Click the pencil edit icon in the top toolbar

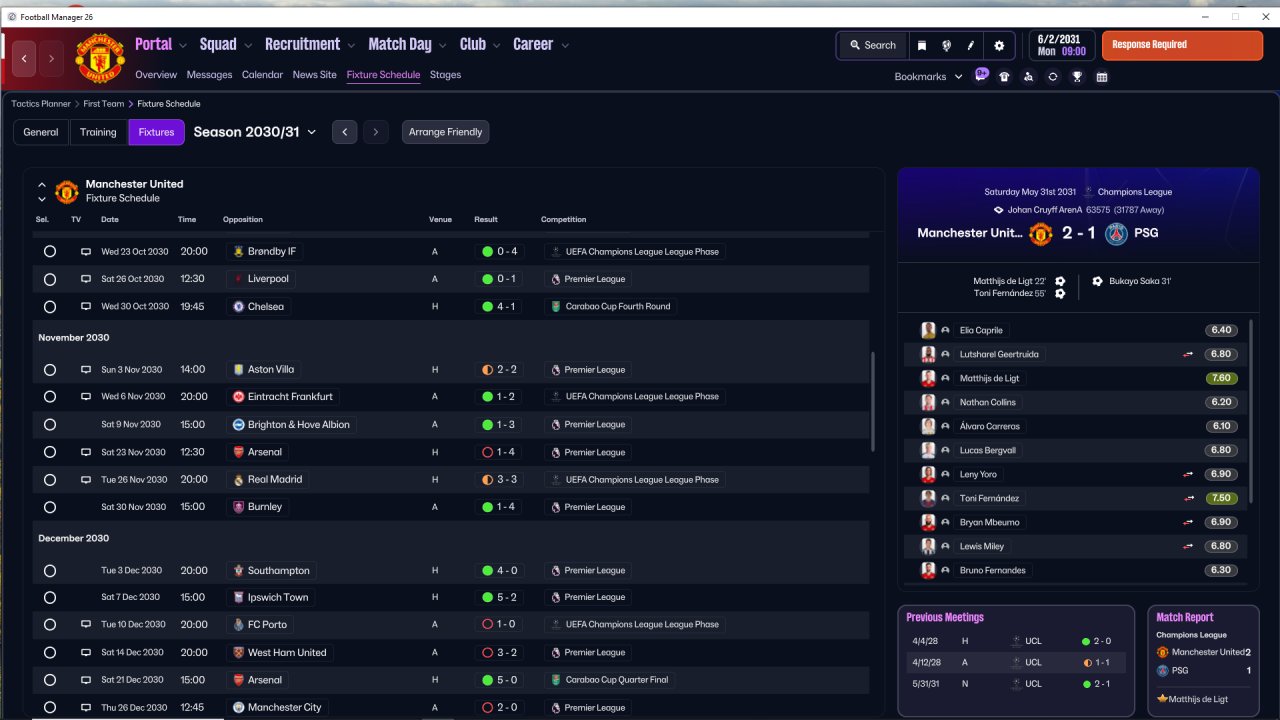[x=971, y=45]
